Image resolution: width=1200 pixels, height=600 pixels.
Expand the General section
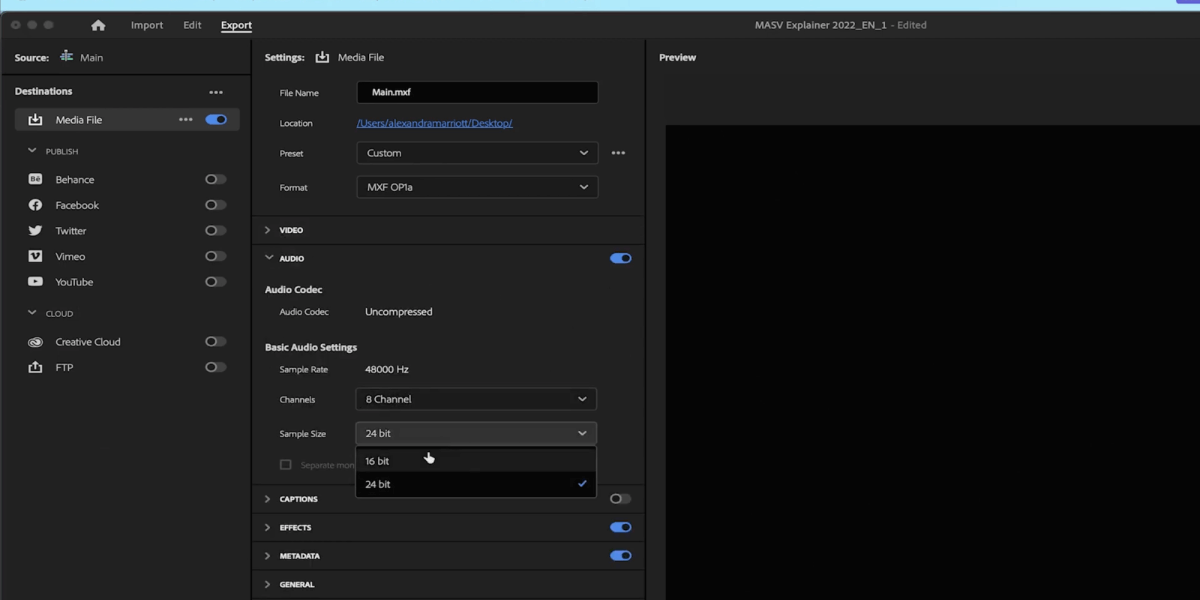(x=267, y=584)
